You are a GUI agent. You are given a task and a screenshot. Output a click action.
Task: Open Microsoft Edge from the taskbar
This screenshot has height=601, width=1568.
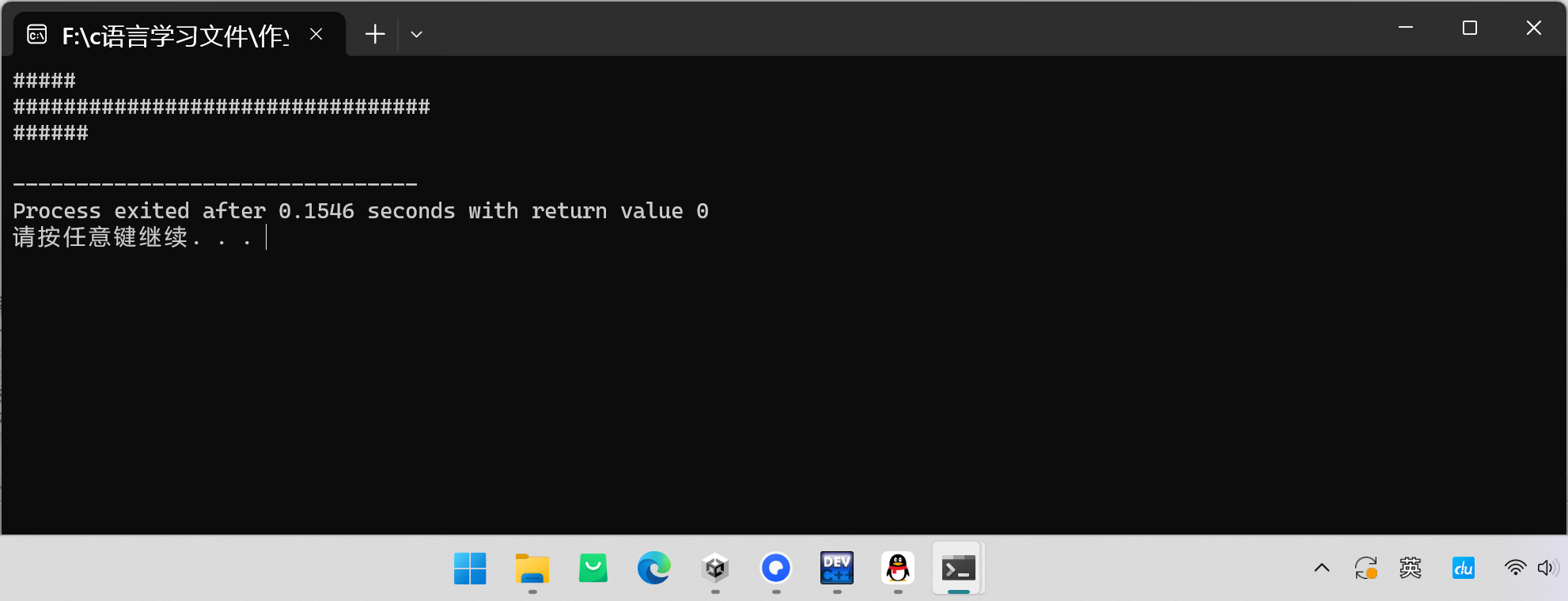click(654, 568)
